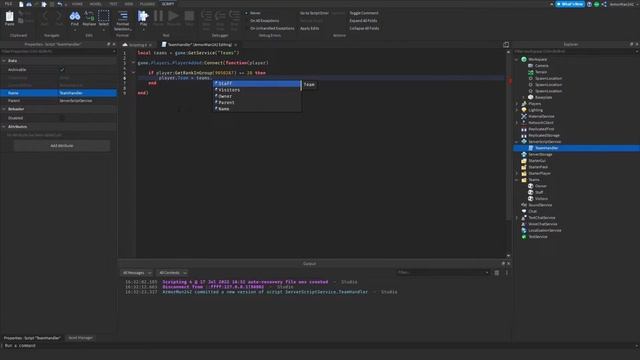Click the SoundService icon in Explorer
Viewport: 640px width, 360px height.
[524, 205]
